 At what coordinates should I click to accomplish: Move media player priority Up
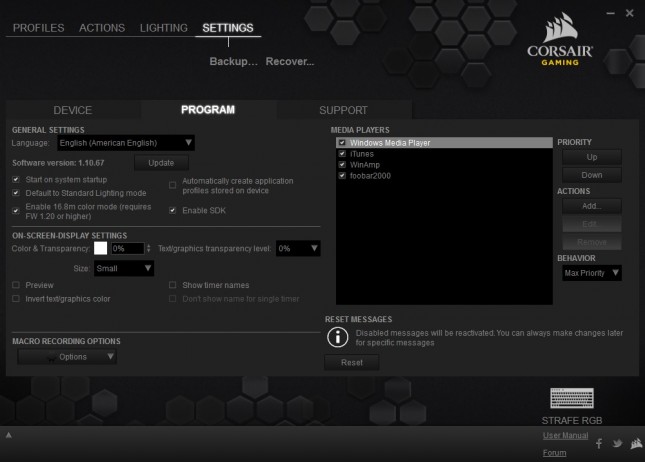(x=592, y=157)
